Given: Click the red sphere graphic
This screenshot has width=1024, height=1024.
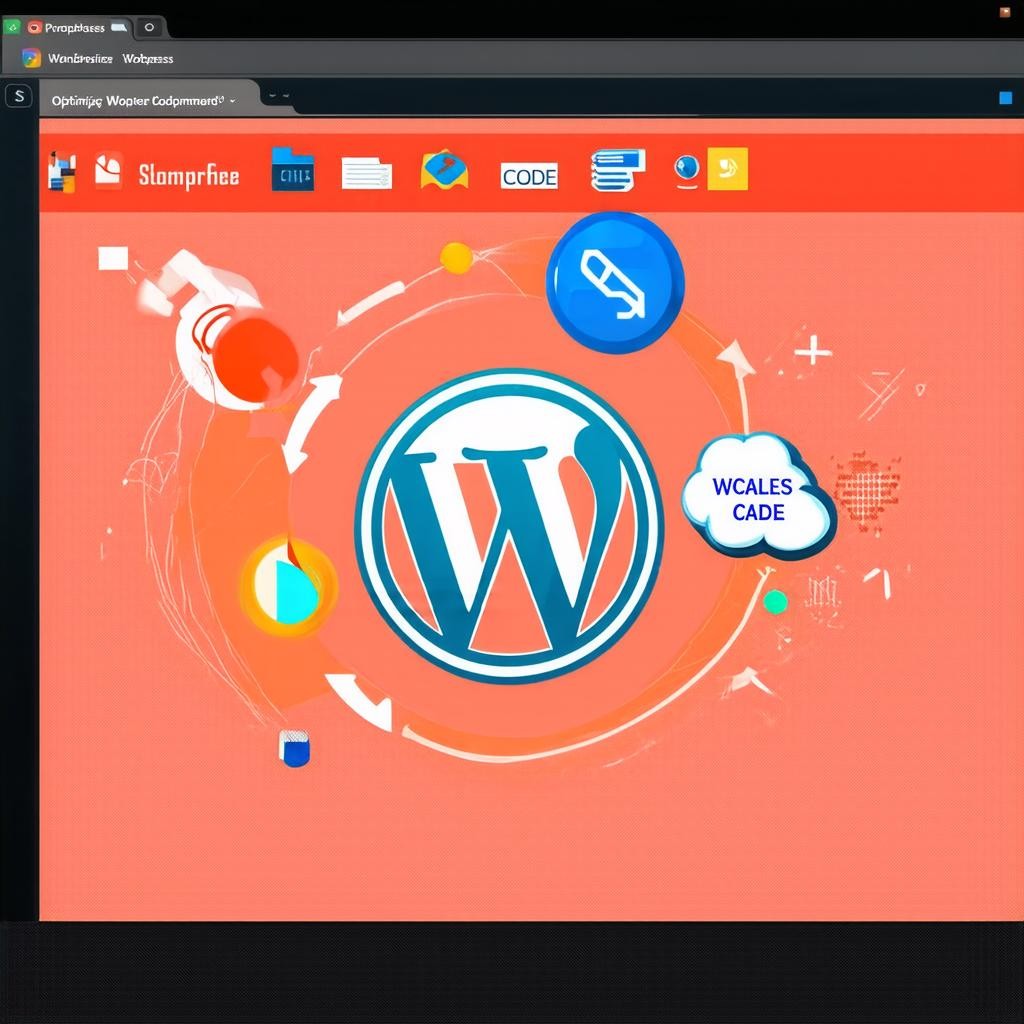Looking at the screenshot, I should (257, 357).
